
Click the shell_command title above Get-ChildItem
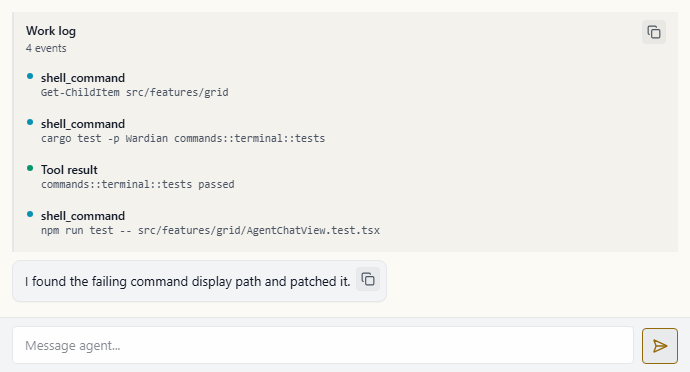(x=83, y=78)
